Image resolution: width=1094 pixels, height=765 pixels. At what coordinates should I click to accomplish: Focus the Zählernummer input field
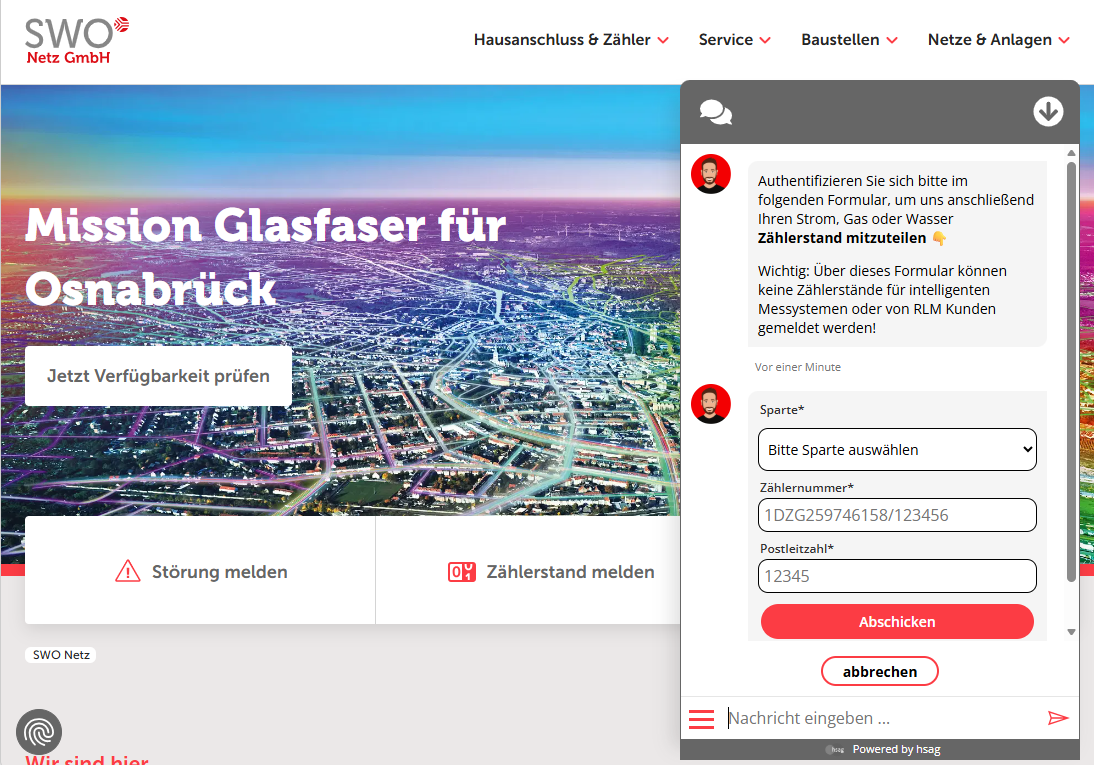(897, 515)
